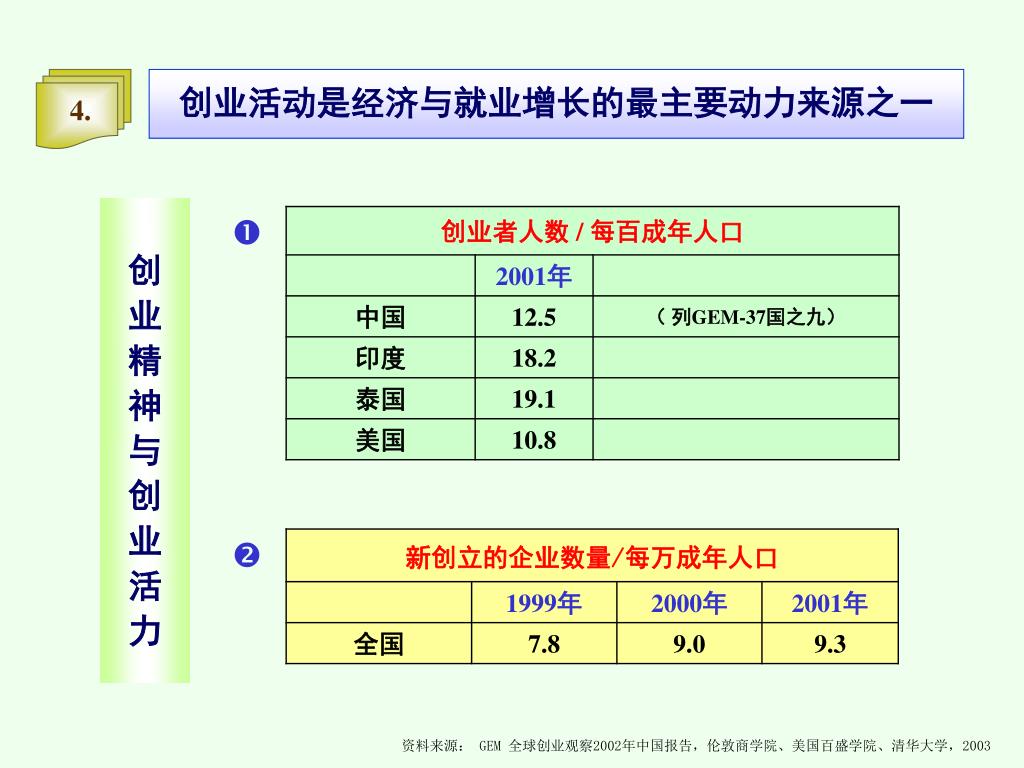Select the value 10.8
The width and height of the screenshot is (1024, 768).
coord(534,440)
